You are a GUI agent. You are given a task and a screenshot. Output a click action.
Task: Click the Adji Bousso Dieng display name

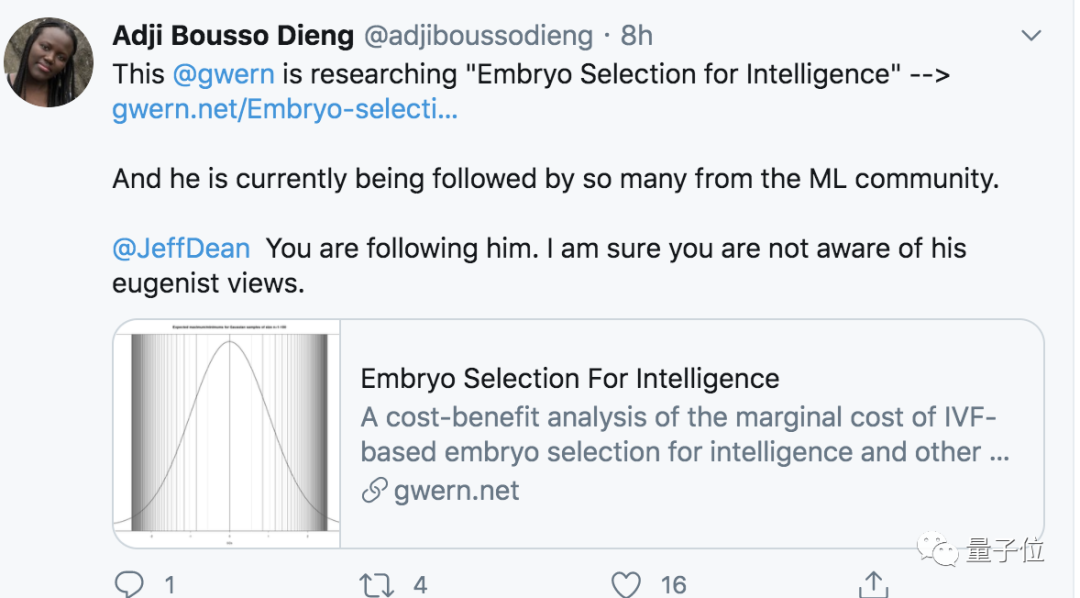(x=233, y=36)
